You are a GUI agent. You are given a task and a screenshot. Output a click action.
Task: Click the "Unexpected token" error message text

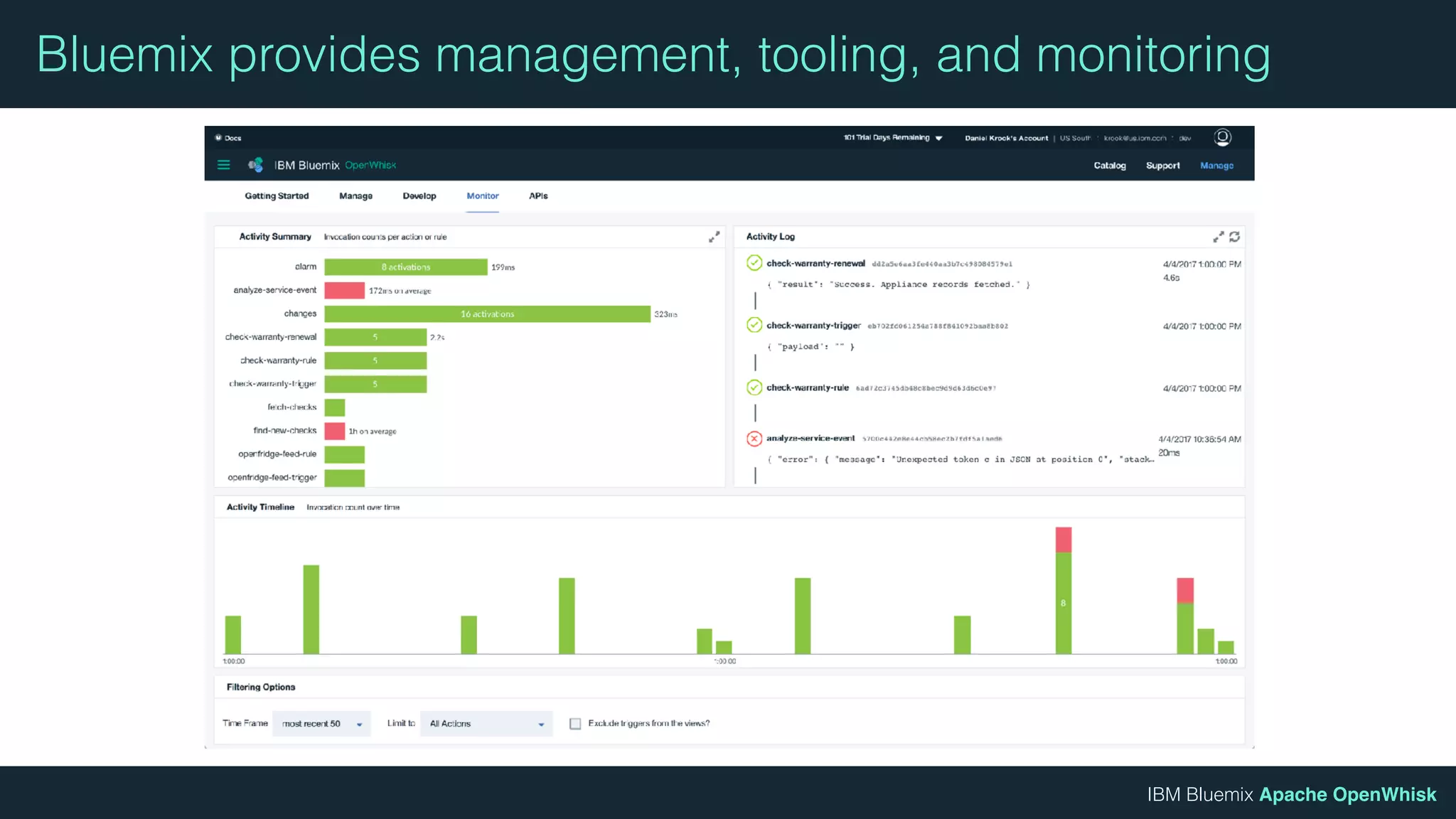(960, 460)
